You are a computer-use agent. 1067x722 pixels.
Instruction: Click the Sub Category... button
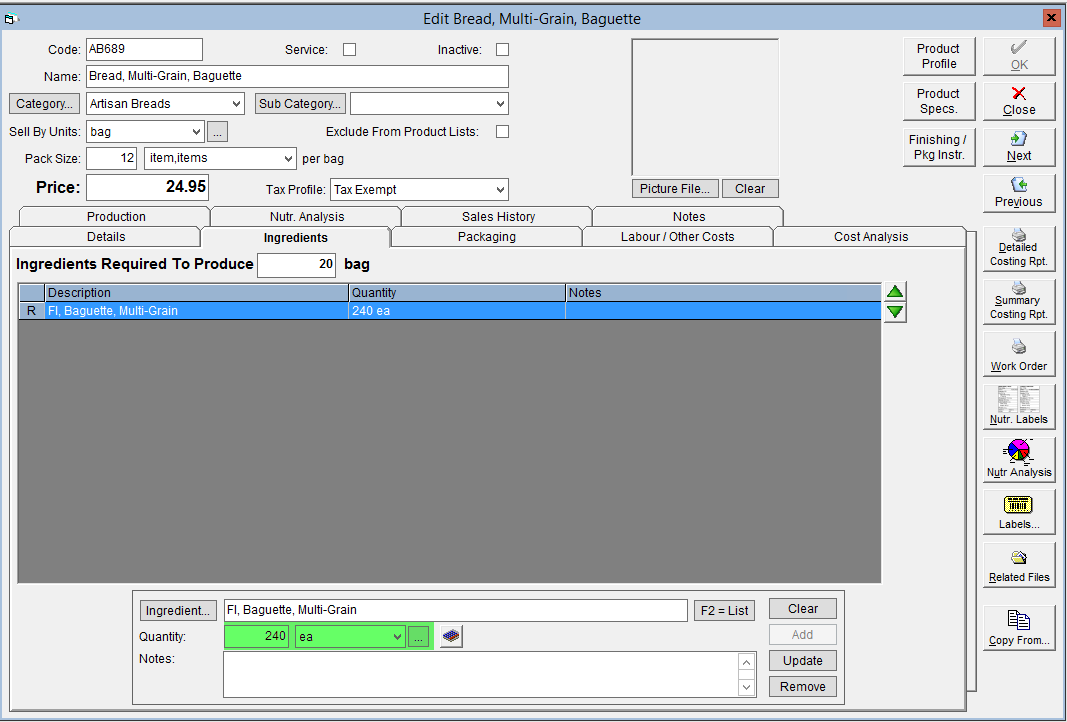pyautogui.click(x=300, y=104)
